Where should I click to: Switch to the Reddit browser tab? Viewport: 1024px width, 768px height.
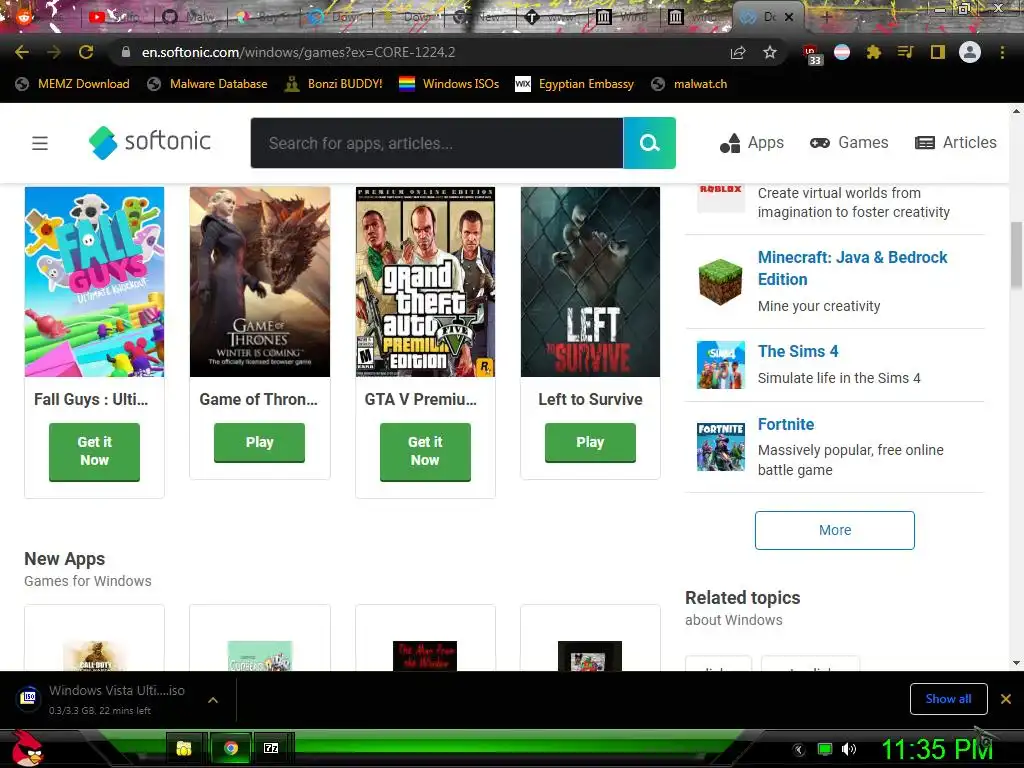pos(39,17)
